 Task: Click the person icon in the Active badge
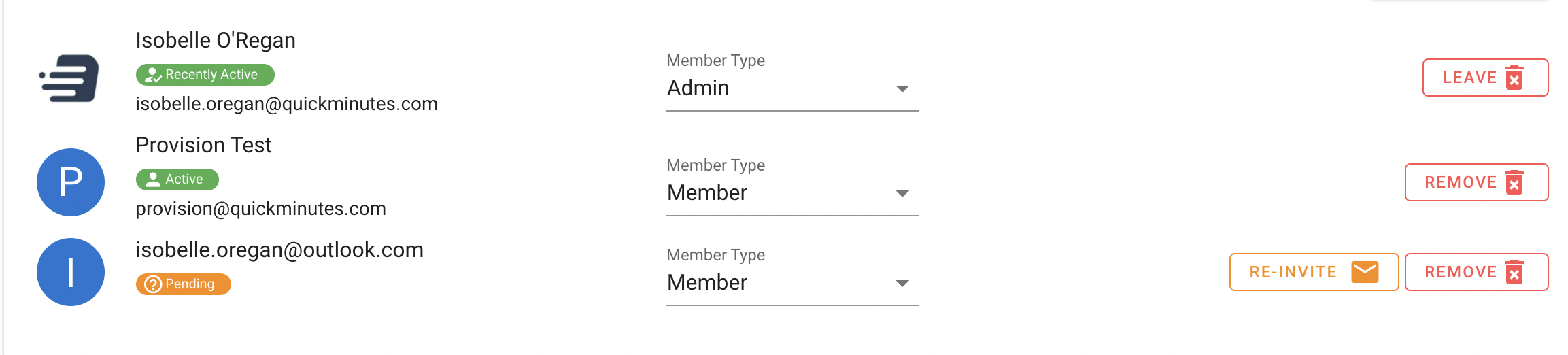pos(154,180)
